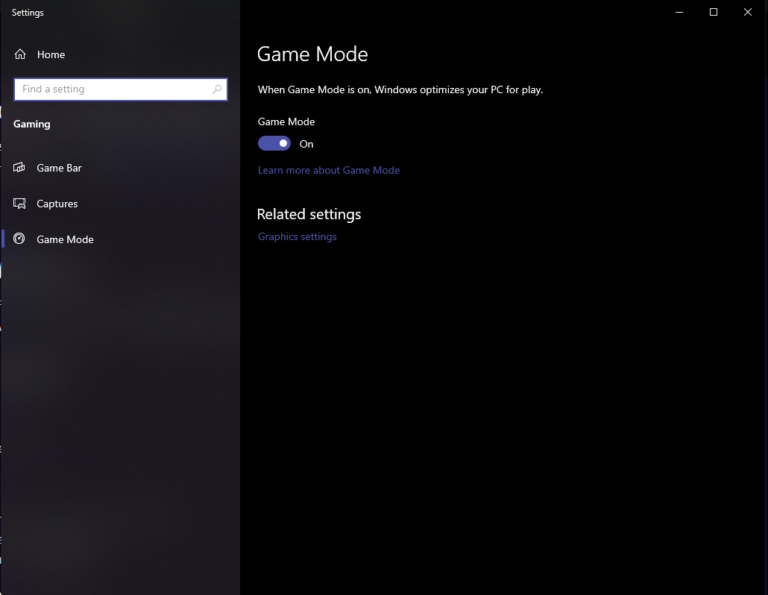
Task: Click the Settings window title text
Action: click(x=27, y=13)
